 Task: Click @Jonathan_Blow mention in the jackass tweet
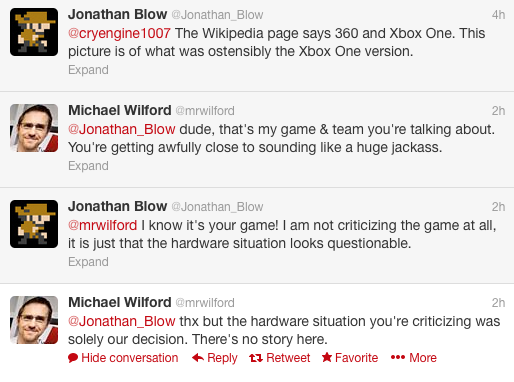(122, 129)
